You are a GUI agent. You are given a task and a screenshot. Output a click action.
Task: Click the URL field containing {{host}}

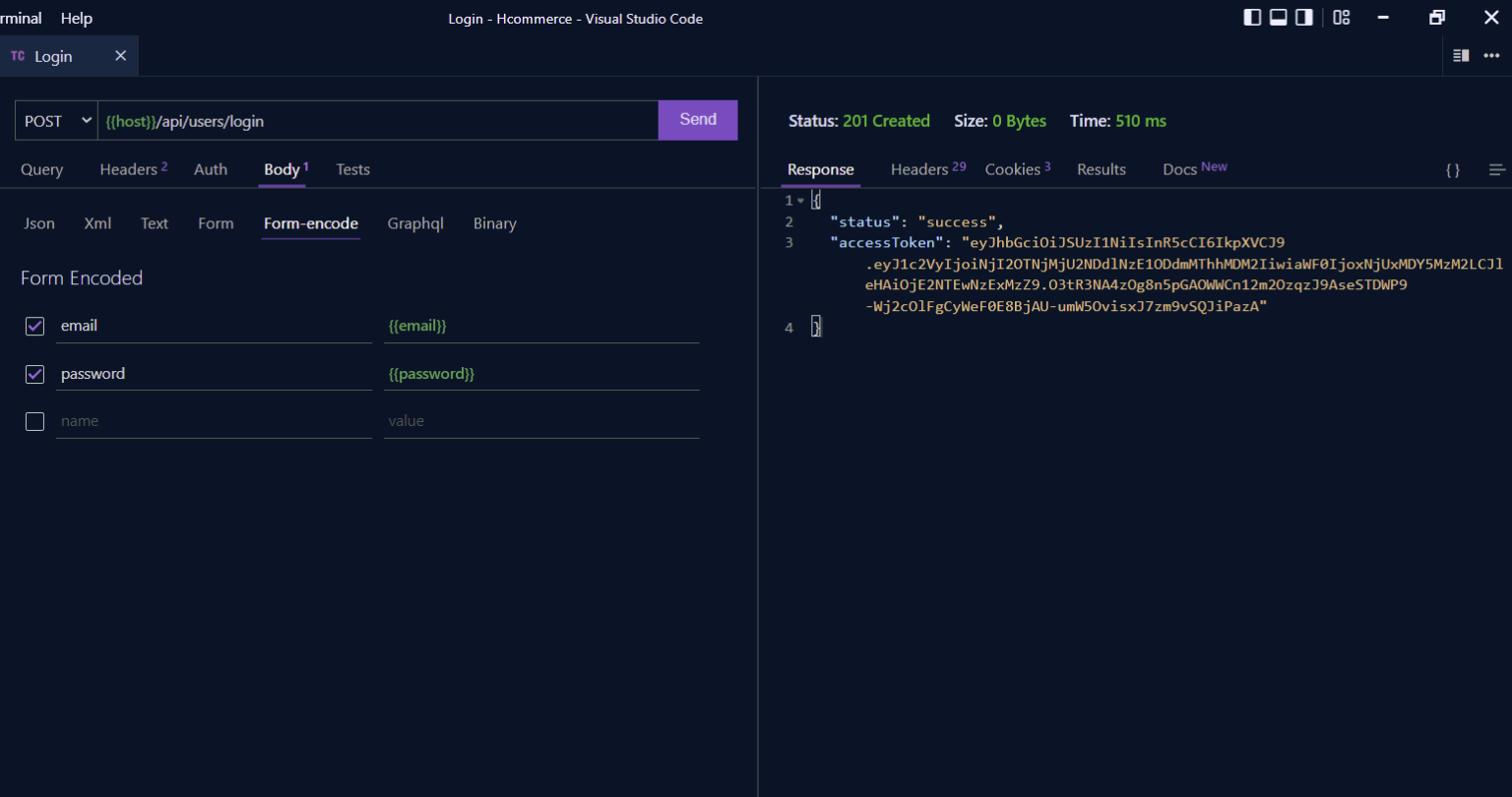(x=378, y=120)
